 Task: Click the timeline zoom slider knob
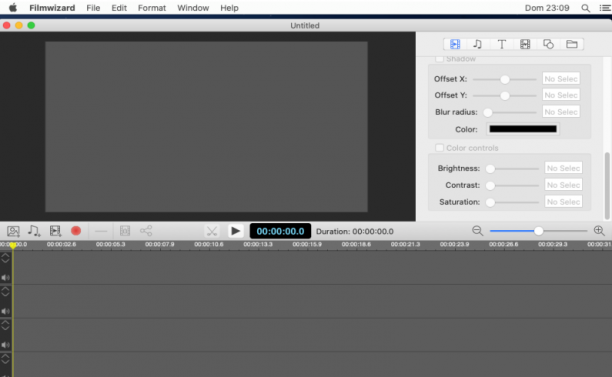tap(538, 231)
